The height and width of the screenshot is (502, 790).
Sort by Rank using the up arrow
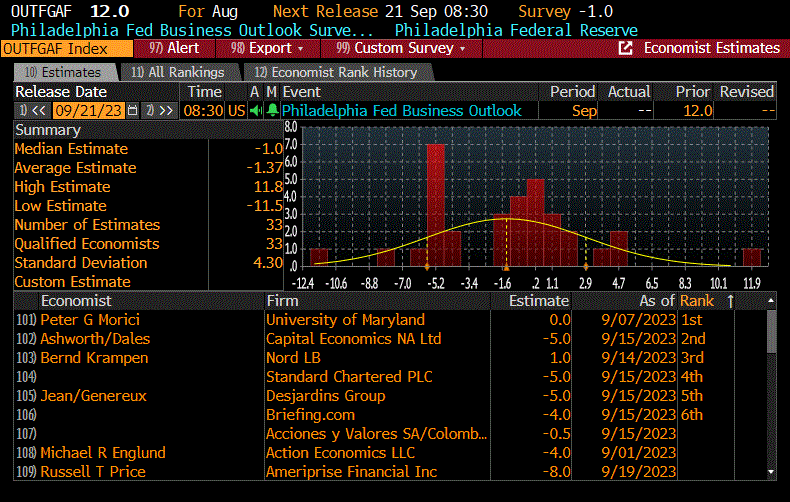(x=731, y=301)
